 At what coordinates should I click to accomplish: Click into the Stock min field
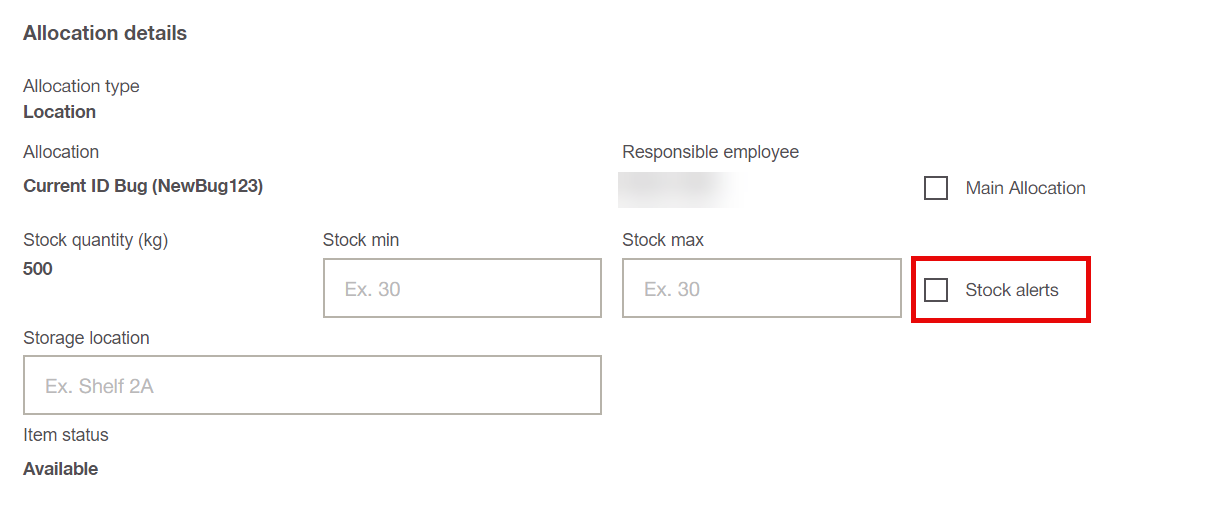click(462, 288)
